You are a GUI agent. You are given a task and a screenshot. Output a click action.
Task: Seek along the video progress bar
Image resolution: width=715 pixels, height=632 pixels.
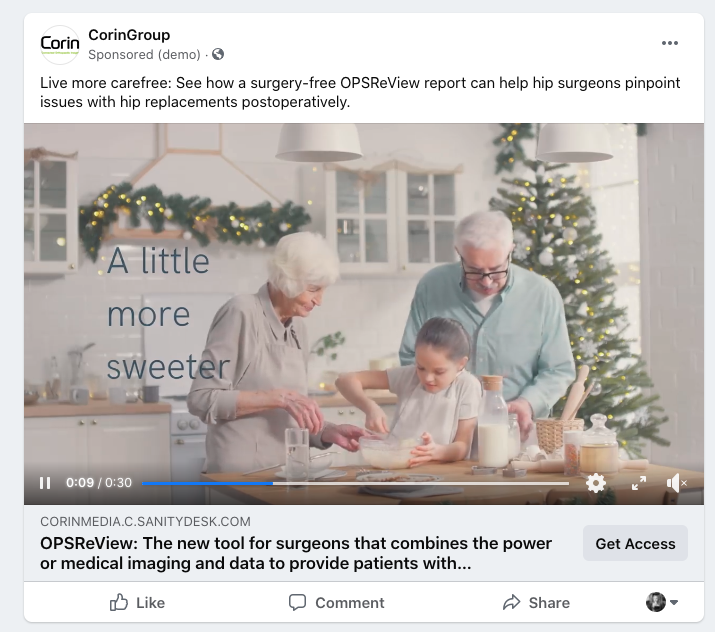click(355, 483)
